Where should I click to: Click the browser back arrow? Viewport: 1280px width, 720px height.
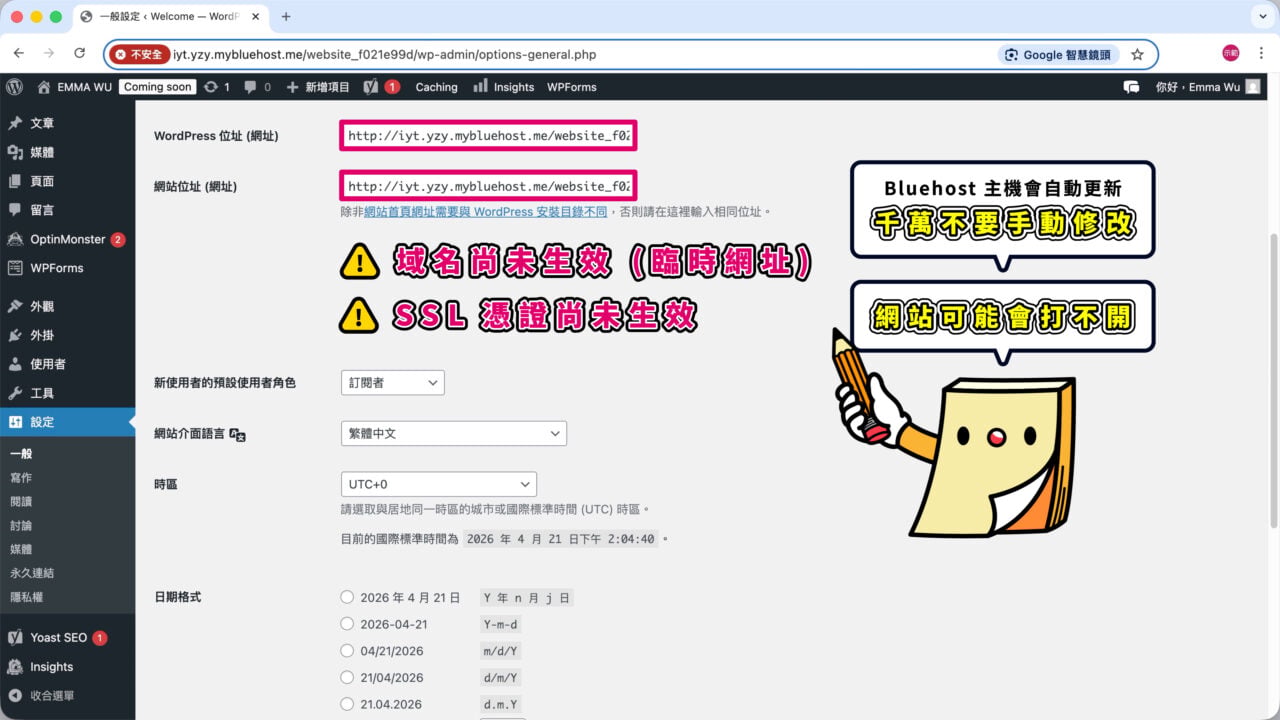point(19,54)
